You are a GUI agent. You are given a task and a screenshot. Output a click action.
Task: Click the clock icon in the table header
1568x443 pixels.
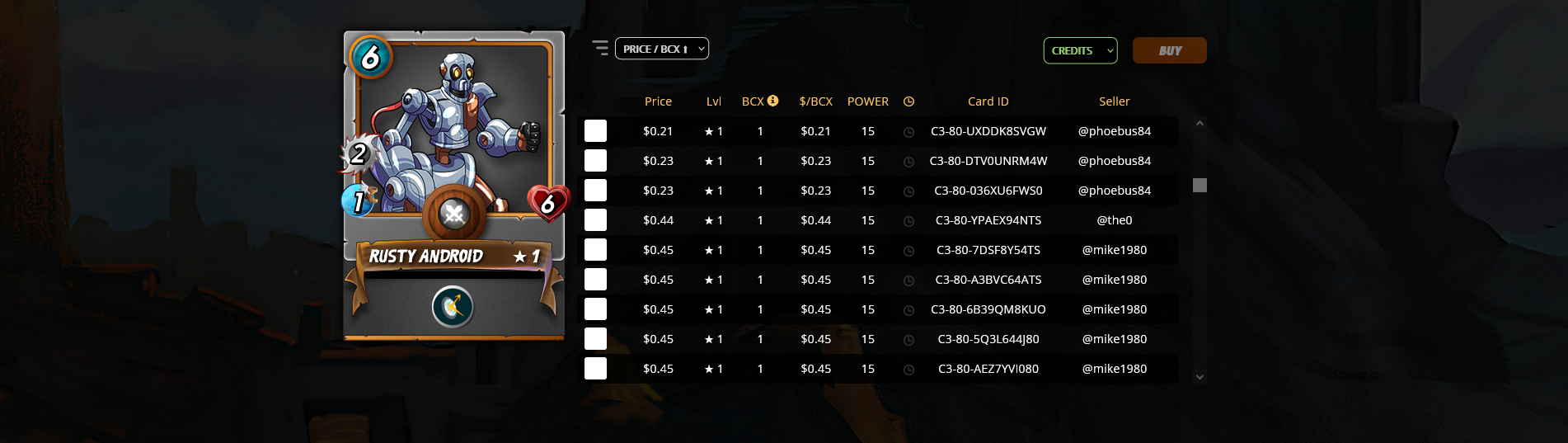pyautogui.click(x=908, y=101)
